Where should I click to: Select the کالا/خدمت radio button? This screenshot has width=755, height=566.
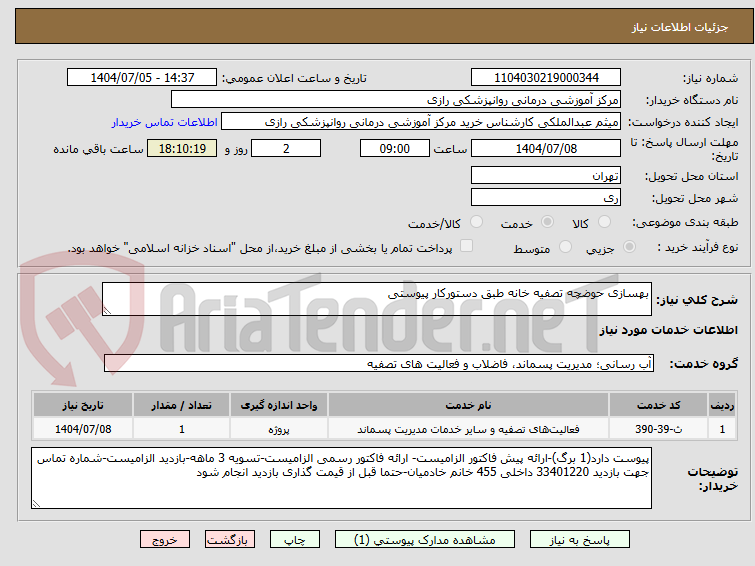click(x=476, y=222)
